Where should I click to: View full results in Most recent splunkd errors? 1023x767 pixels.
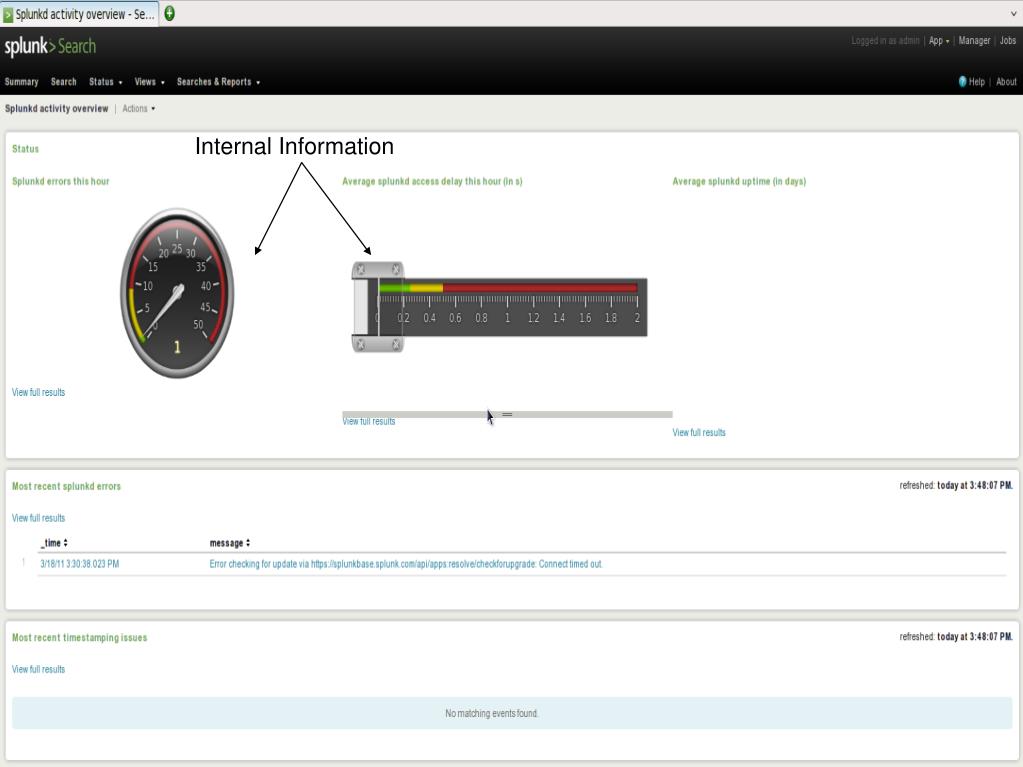pyautogui.click(x=38, y=518)
